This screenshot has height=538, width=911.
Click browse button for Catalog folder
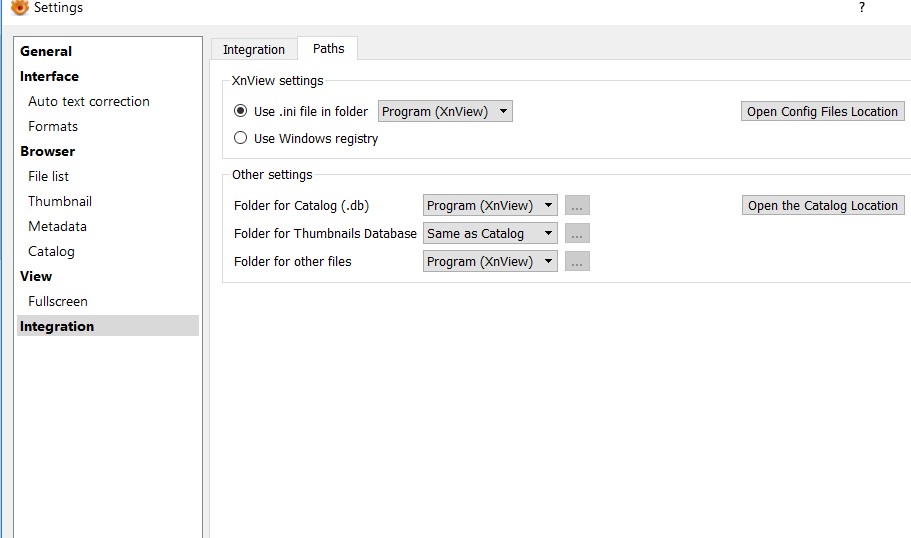(577, 206)
